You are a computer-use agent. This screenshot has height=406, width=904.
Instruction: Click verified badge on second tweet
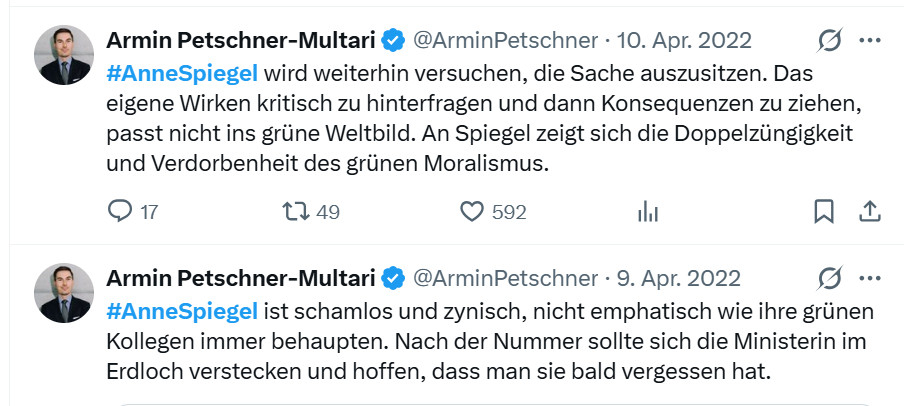[x=393, y=277]
